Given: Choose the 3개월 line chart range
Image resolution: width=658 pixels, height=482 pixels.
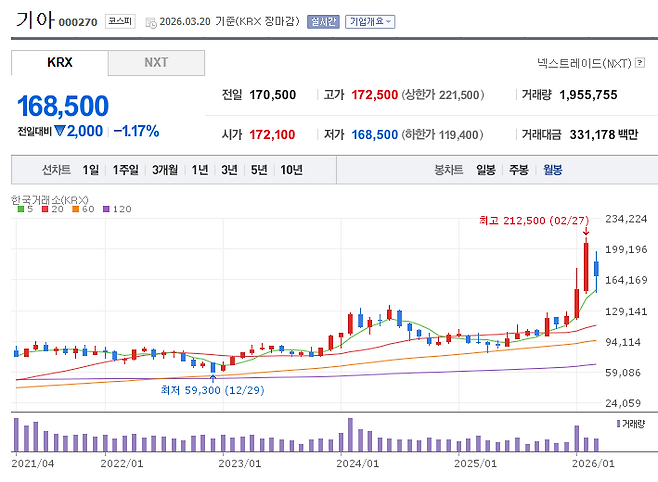Looking at the screenshot, I should (166, 170).
